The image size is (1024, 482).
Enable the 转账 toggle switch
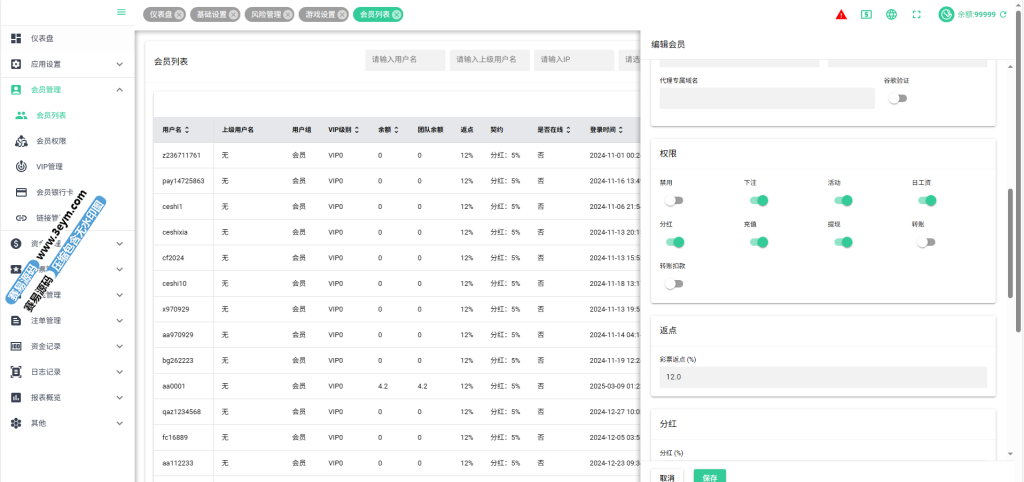[926, 242]
